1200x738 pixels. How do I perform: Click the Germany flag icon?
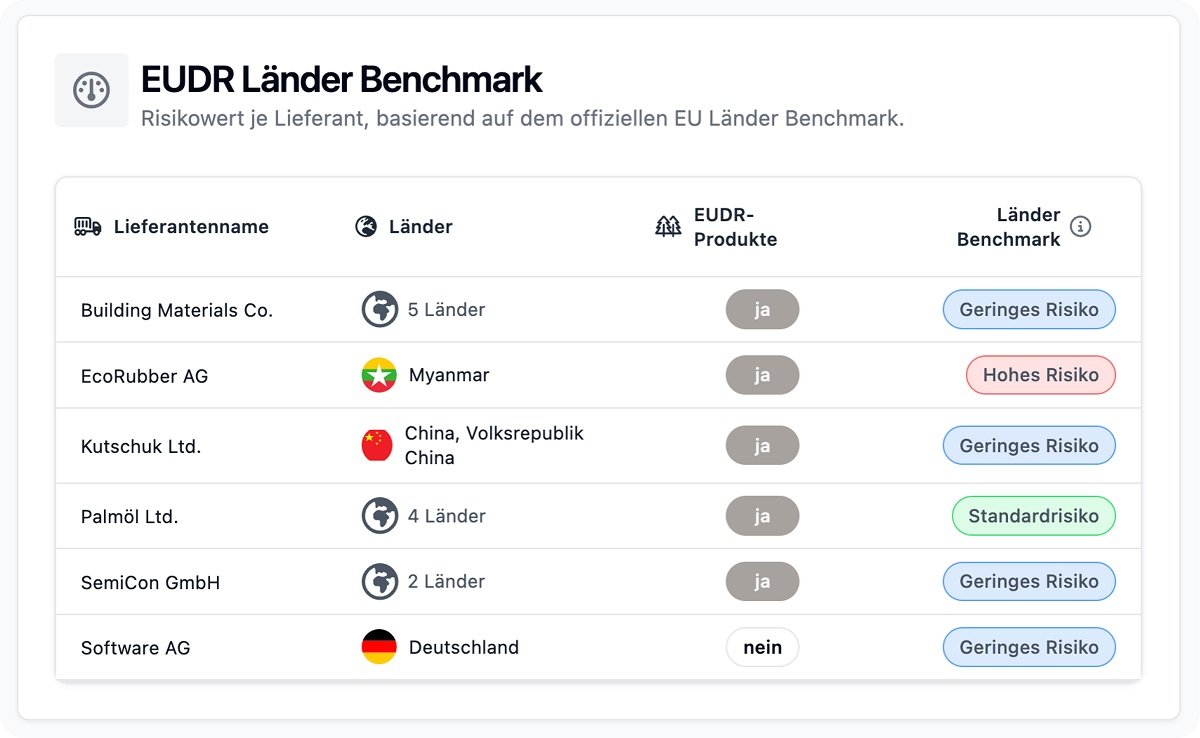coord(379,647)
